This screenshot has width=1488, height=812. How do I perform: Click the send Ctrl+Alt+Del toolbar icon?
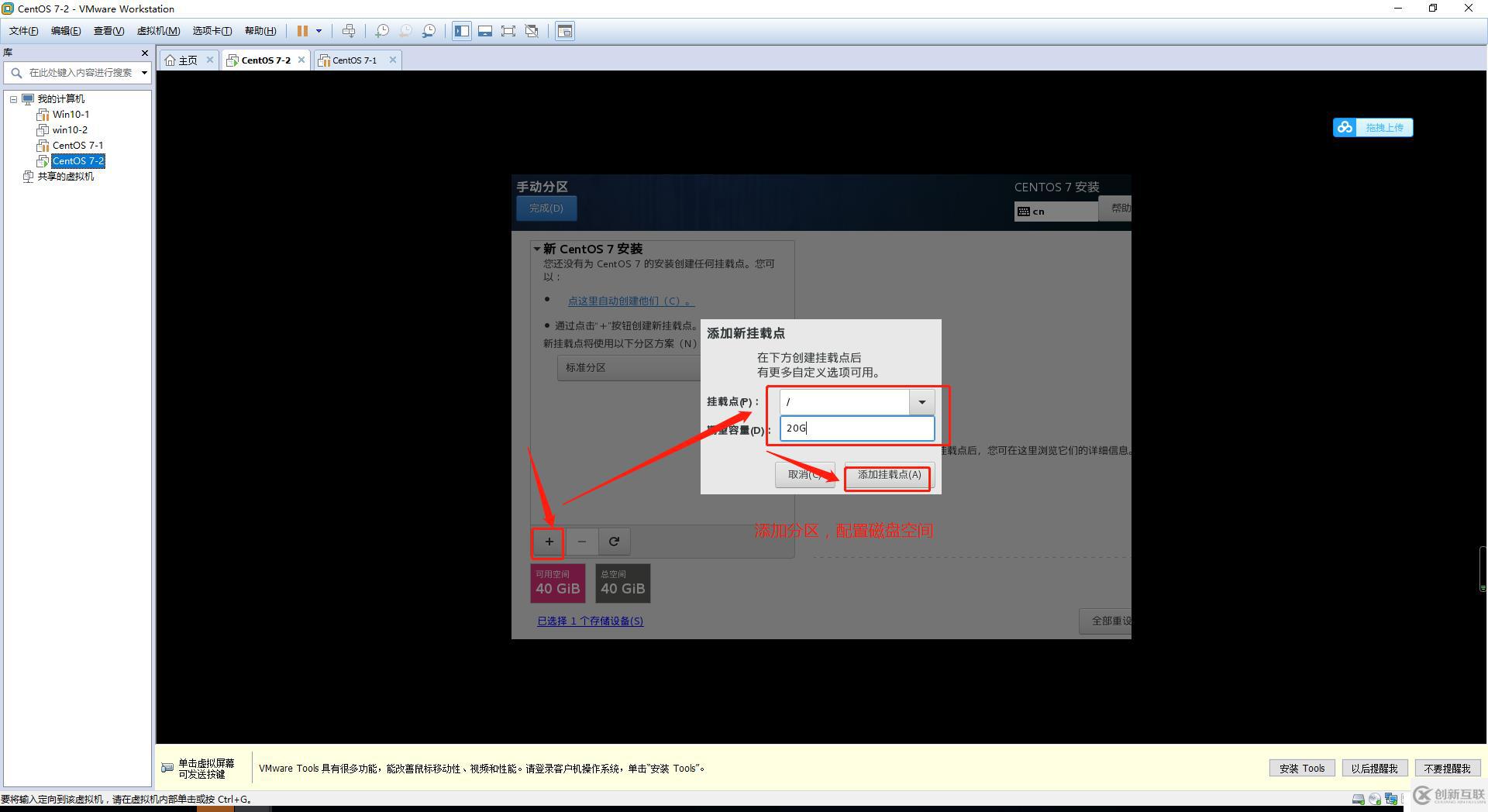coord(349,31)
